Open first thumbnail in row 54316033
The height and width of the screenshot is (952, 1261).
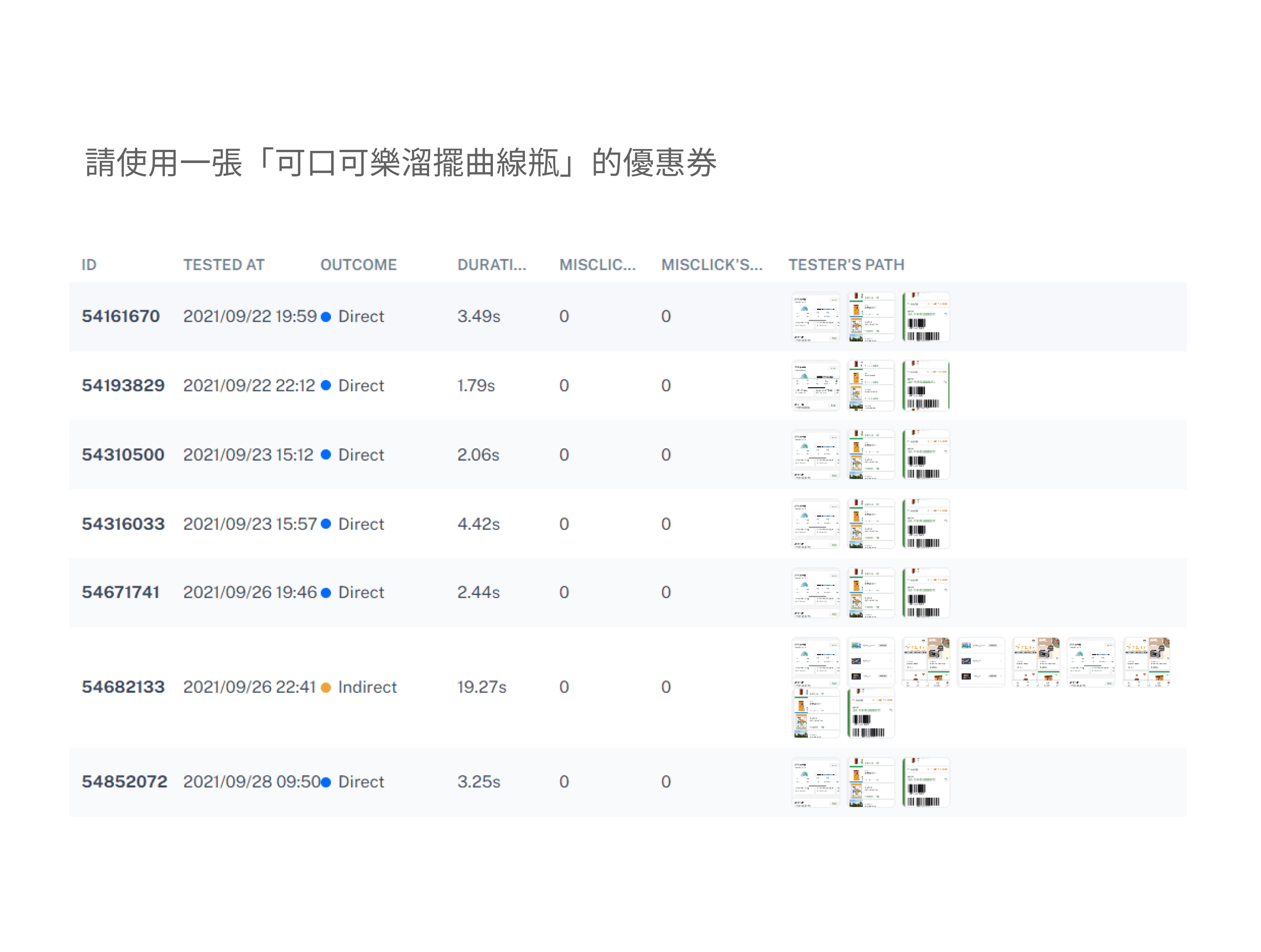click(x=815, y=523)
